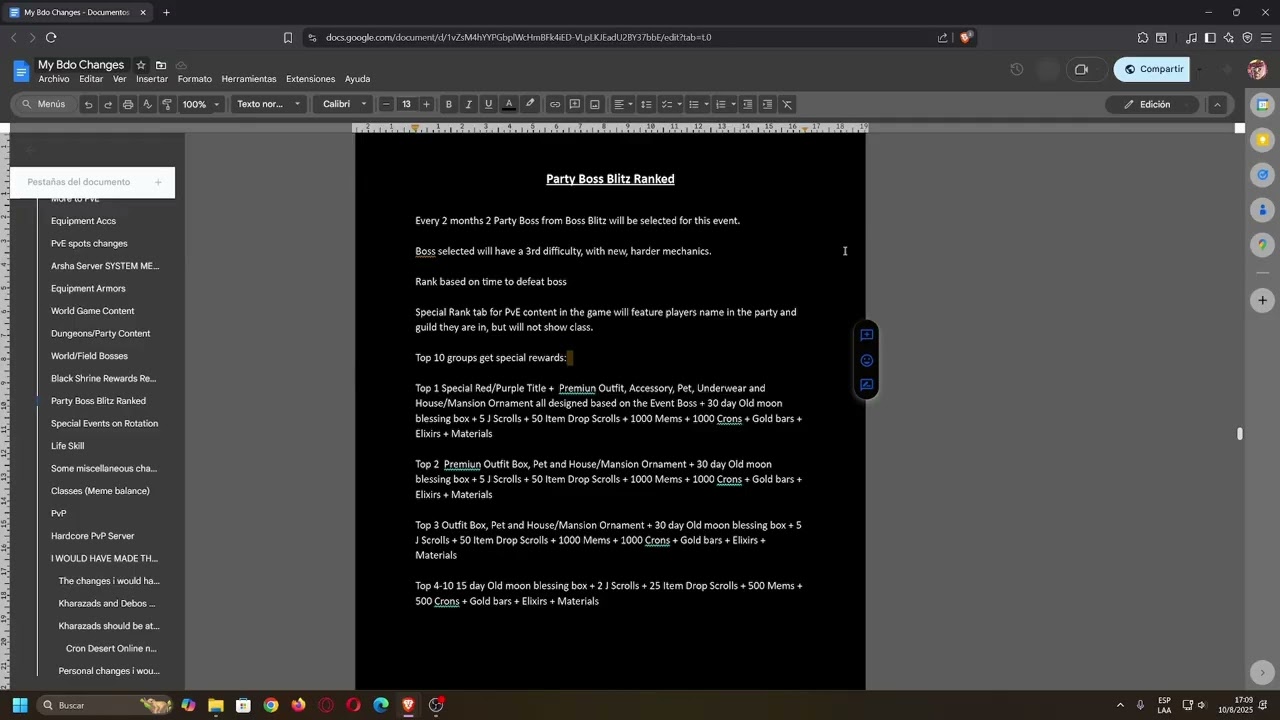Open Windows Start menu

tap(19, 705)
